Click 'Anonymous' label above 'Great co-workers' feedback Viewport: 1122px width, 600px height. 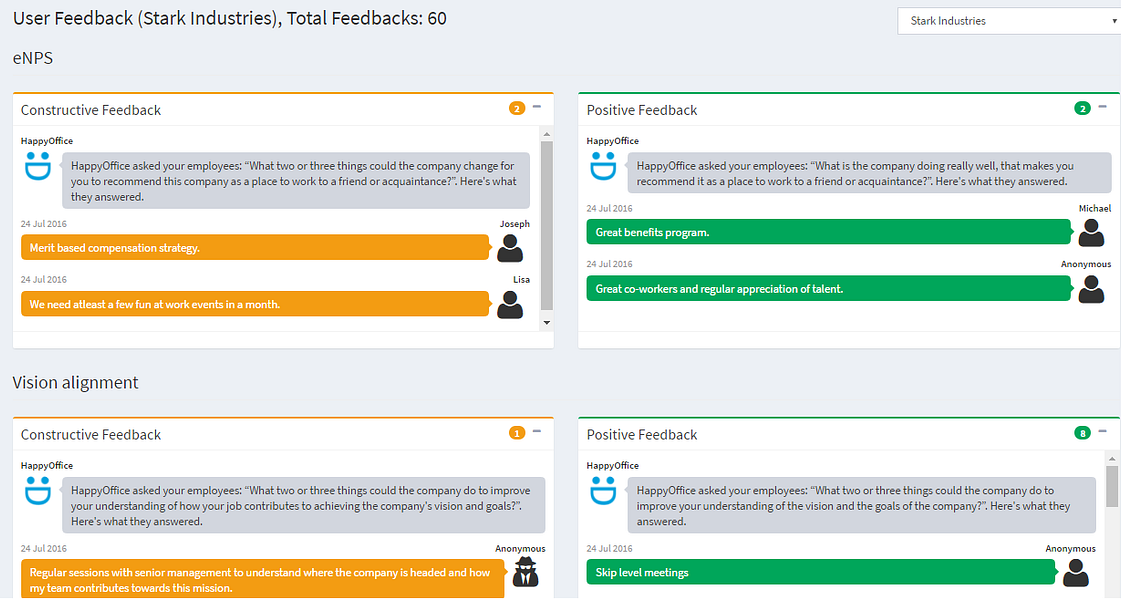click(x=1086, y=264)
